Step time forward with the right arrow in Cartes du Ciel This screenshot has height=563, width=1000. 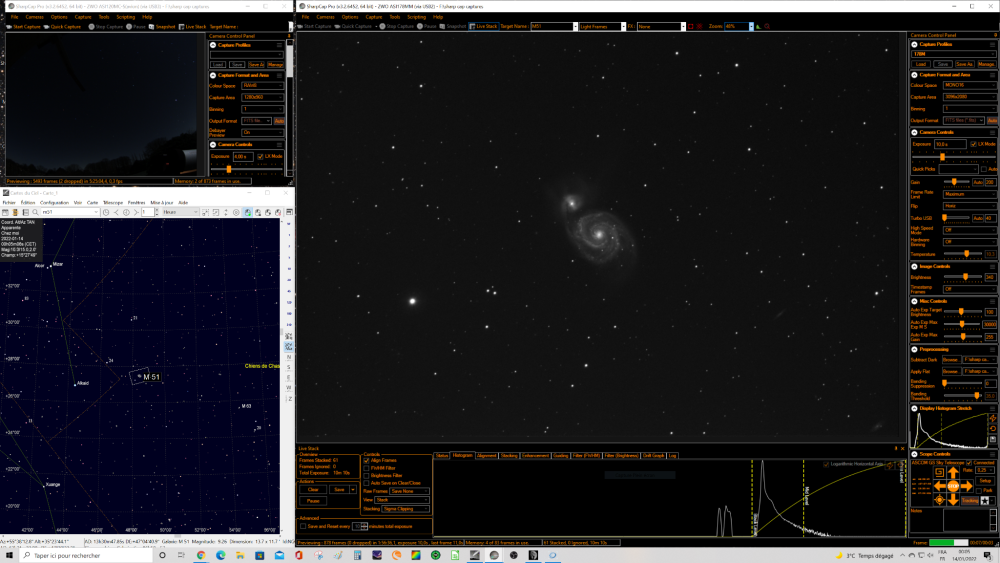click(136, 212)
